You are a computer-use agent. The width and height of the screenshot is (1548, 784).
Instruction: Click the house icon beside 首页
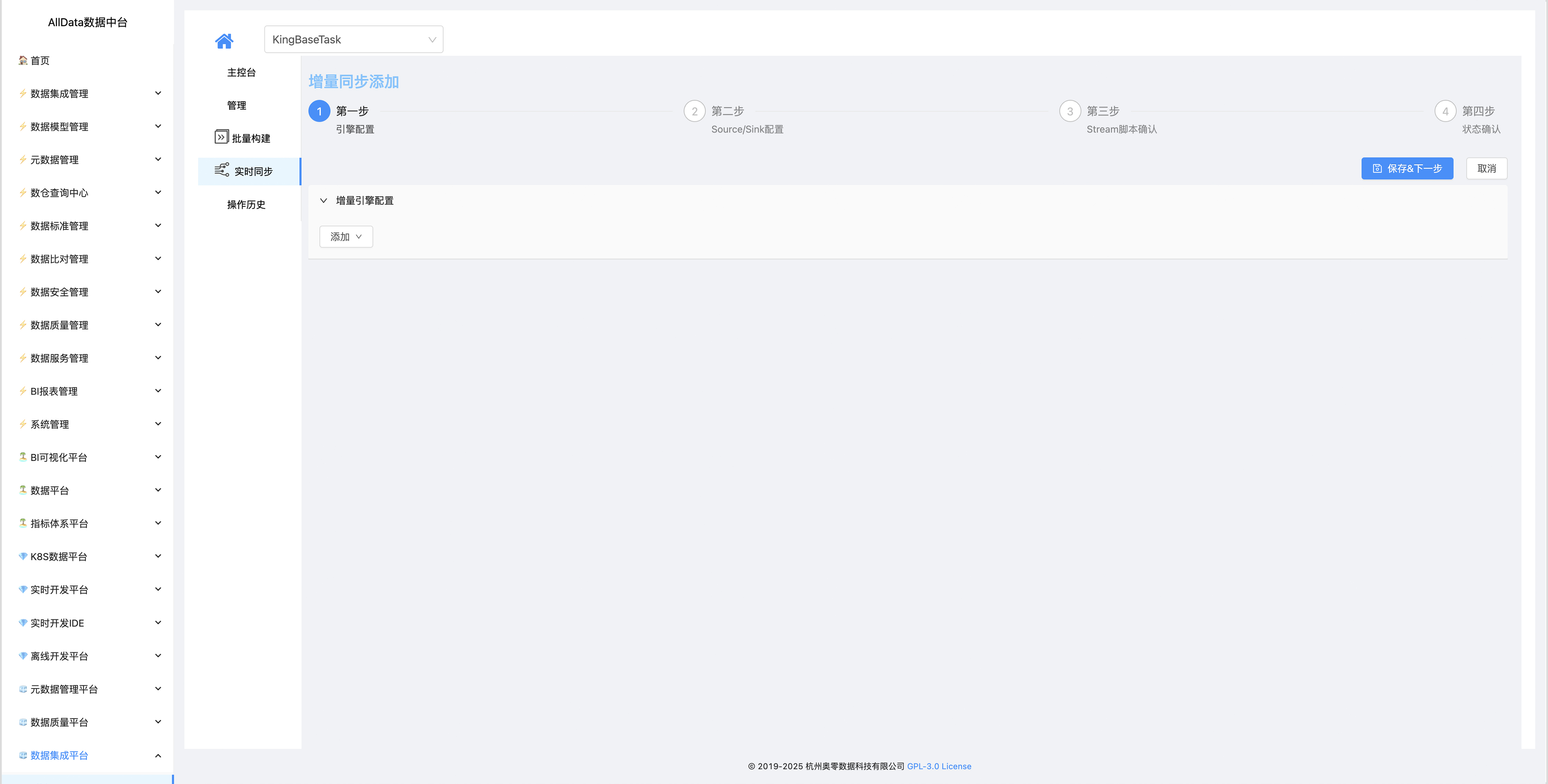(x=23, y=60)
